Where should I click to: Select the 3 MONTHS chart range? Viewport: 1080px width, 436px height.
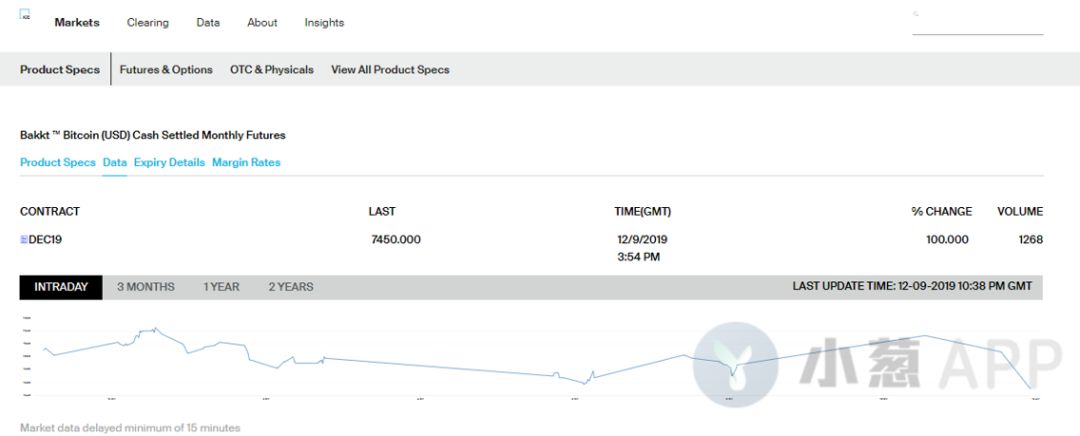point(146,287)
